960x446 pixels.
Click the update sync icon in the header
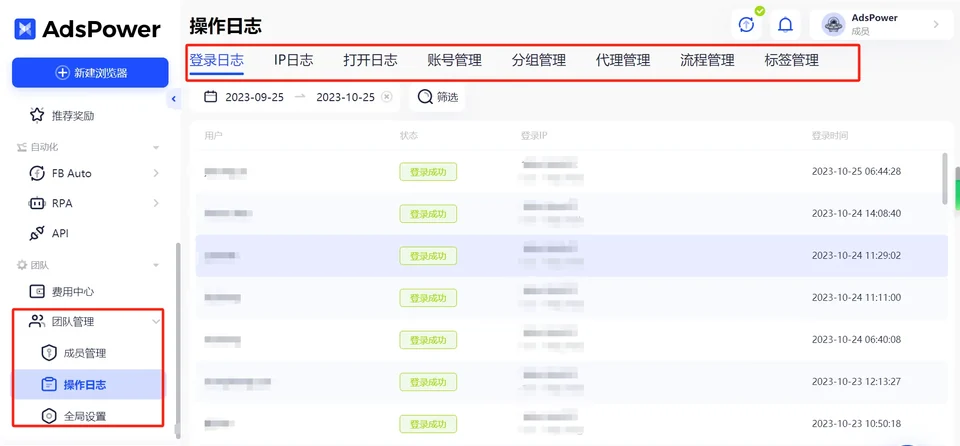746,25
